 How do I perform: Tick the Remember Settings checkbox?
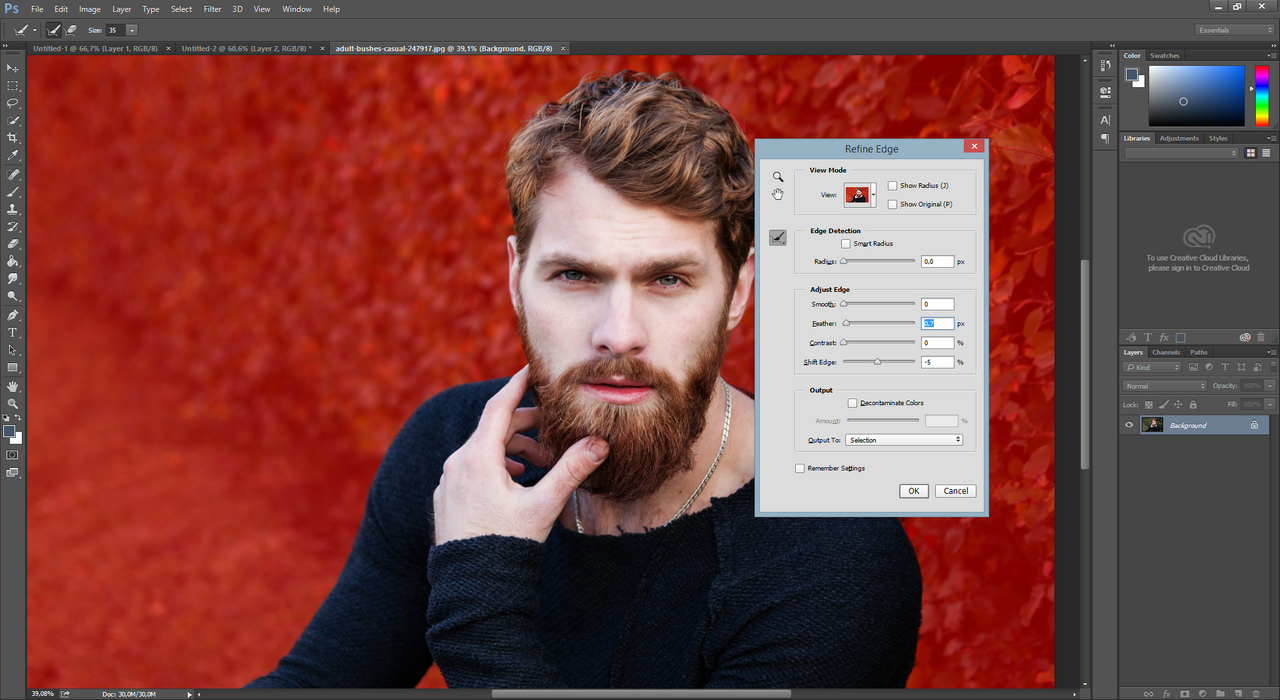tap(800, 468)
